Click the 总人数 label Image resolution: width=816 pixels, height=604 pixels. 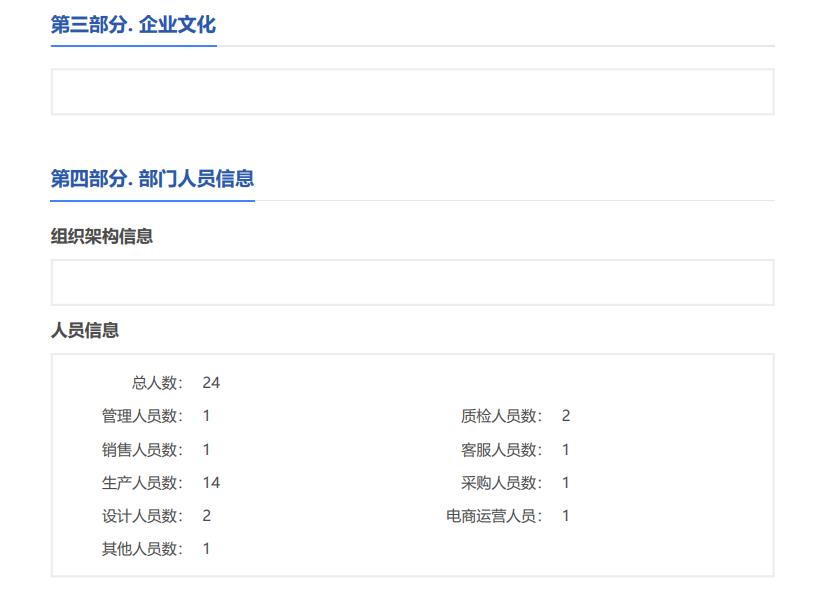(157, 383)
